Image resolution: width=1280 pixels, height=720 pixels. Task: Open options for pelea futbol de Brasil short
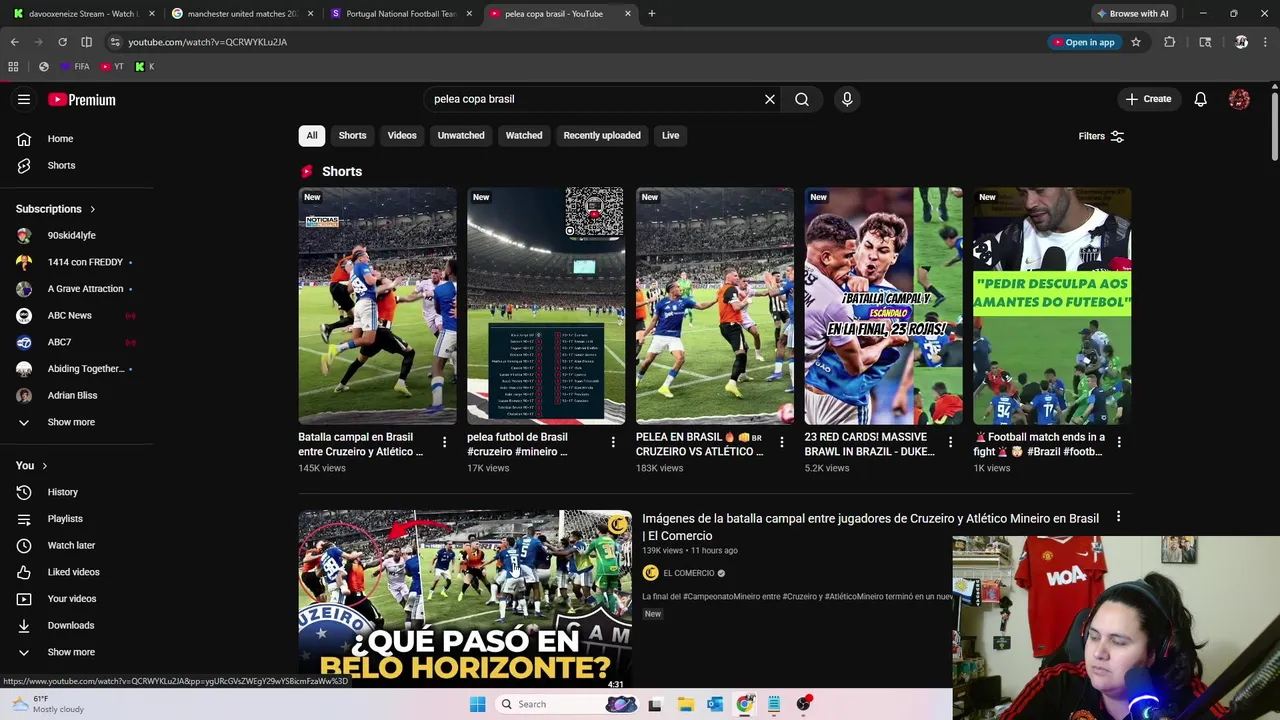coord(613,442)
